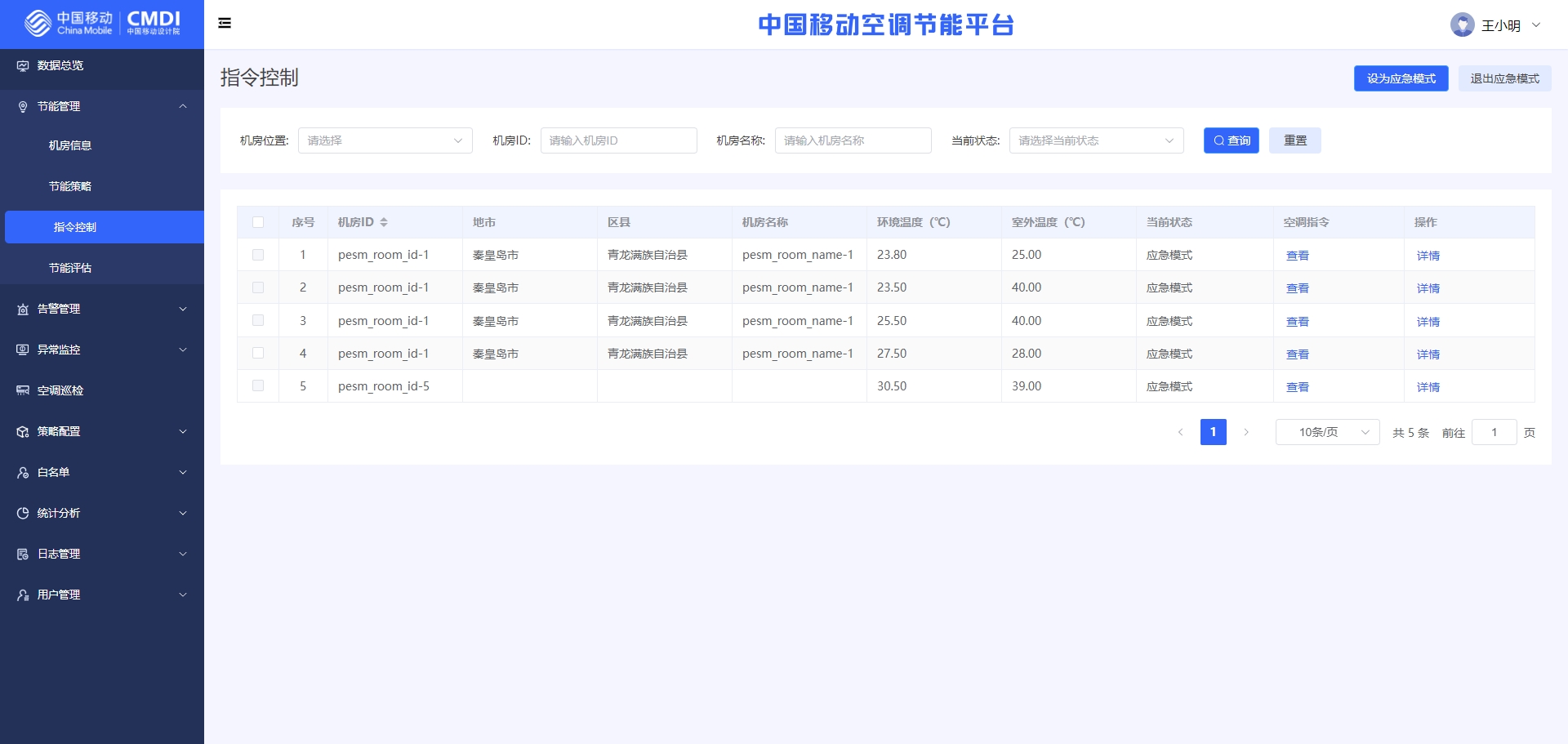Click 详情 link in row 1

tap(1428, 256)
